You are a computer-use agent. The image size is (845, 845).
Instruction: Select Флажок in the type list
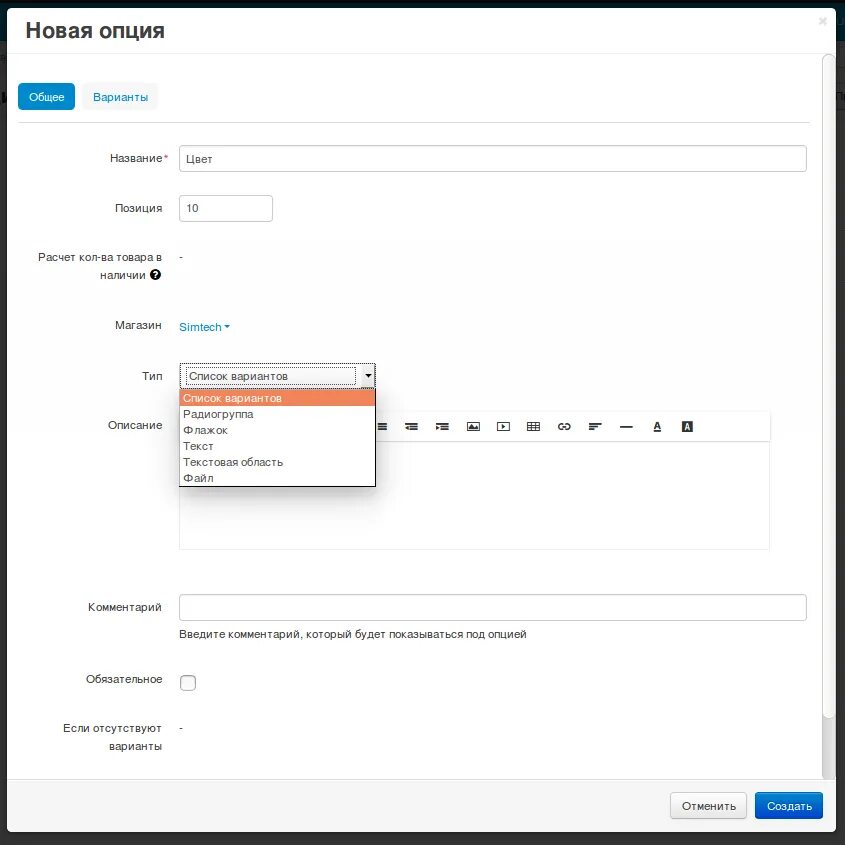coord(205,430)
